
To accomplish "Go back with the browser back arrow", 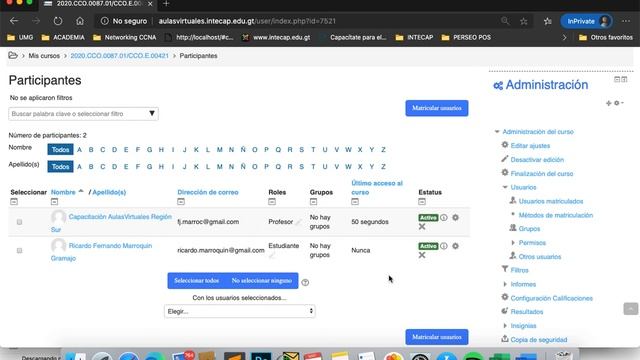I will (x=14, y=21).
